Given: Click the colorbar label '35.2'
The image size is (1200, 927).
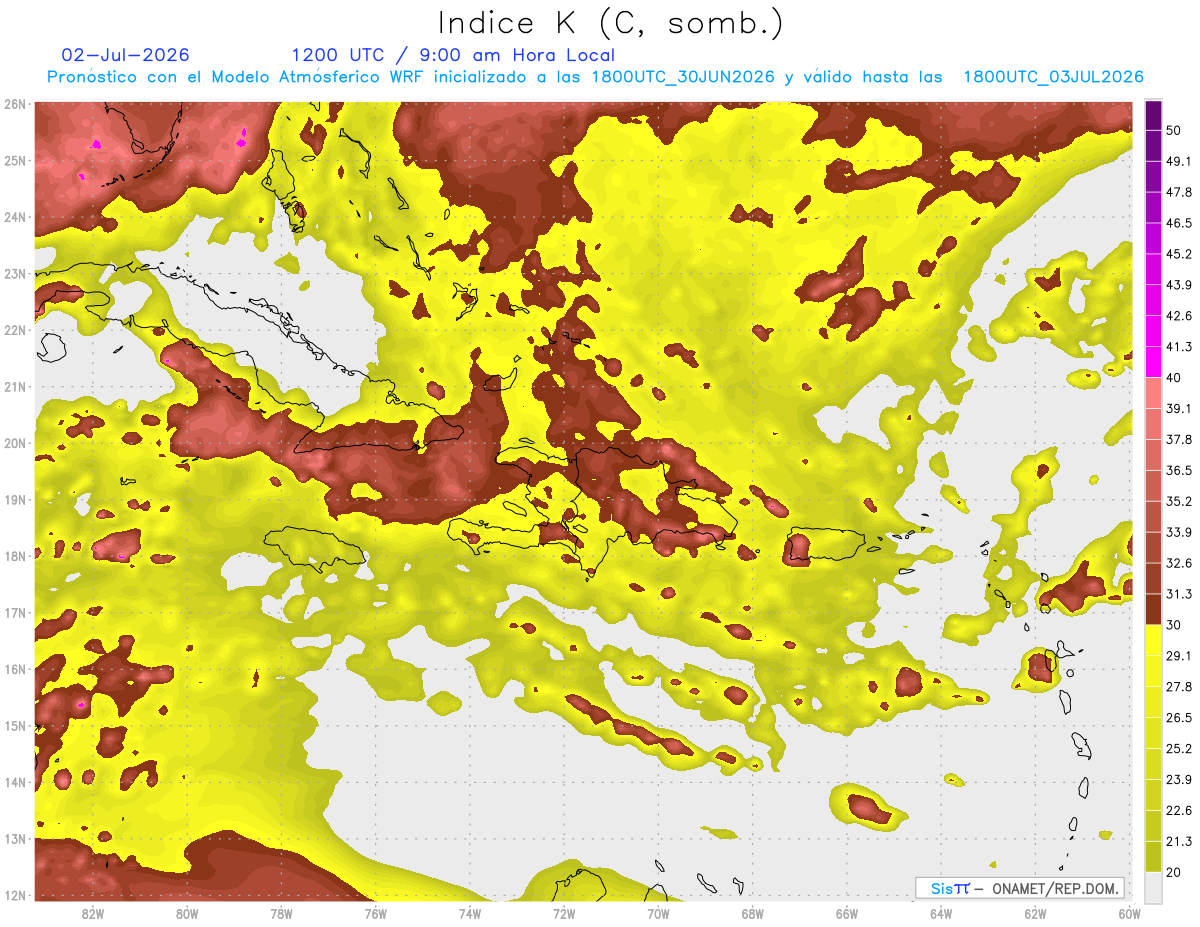Looking at the screenshot, I should 1178,501.
